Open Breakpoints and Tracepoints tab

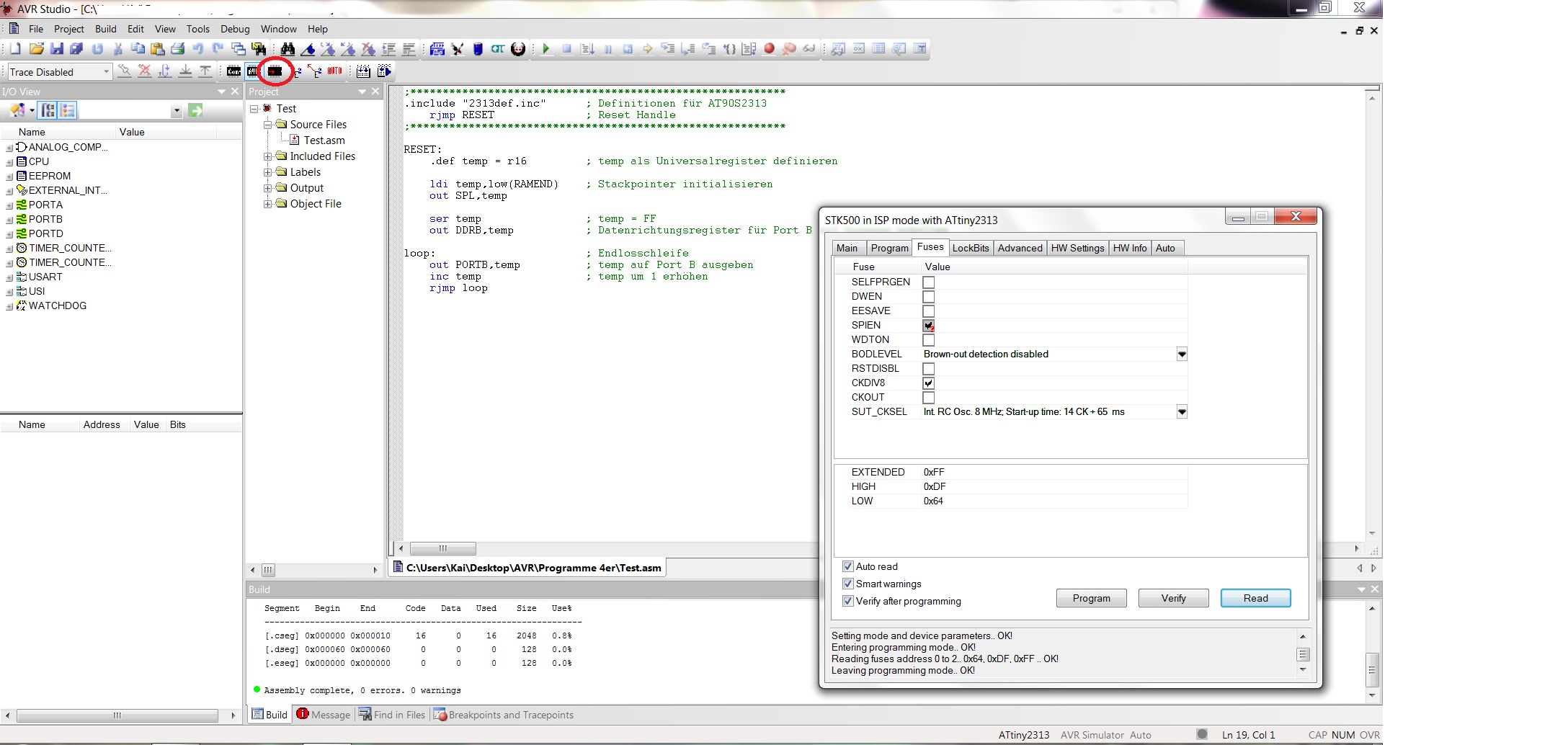503,715
